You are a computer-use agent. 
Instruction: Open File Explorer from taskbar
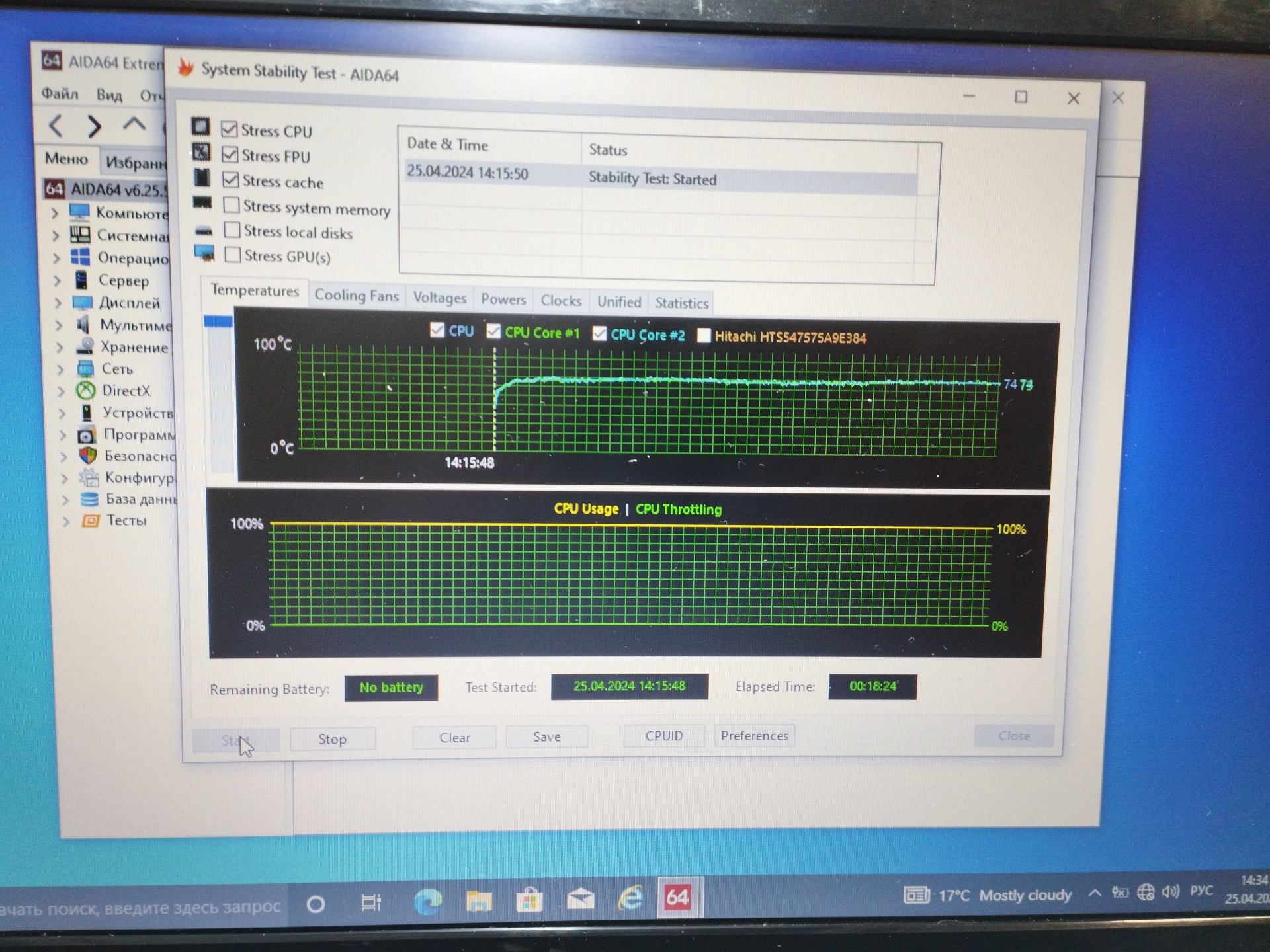(478, 900)
